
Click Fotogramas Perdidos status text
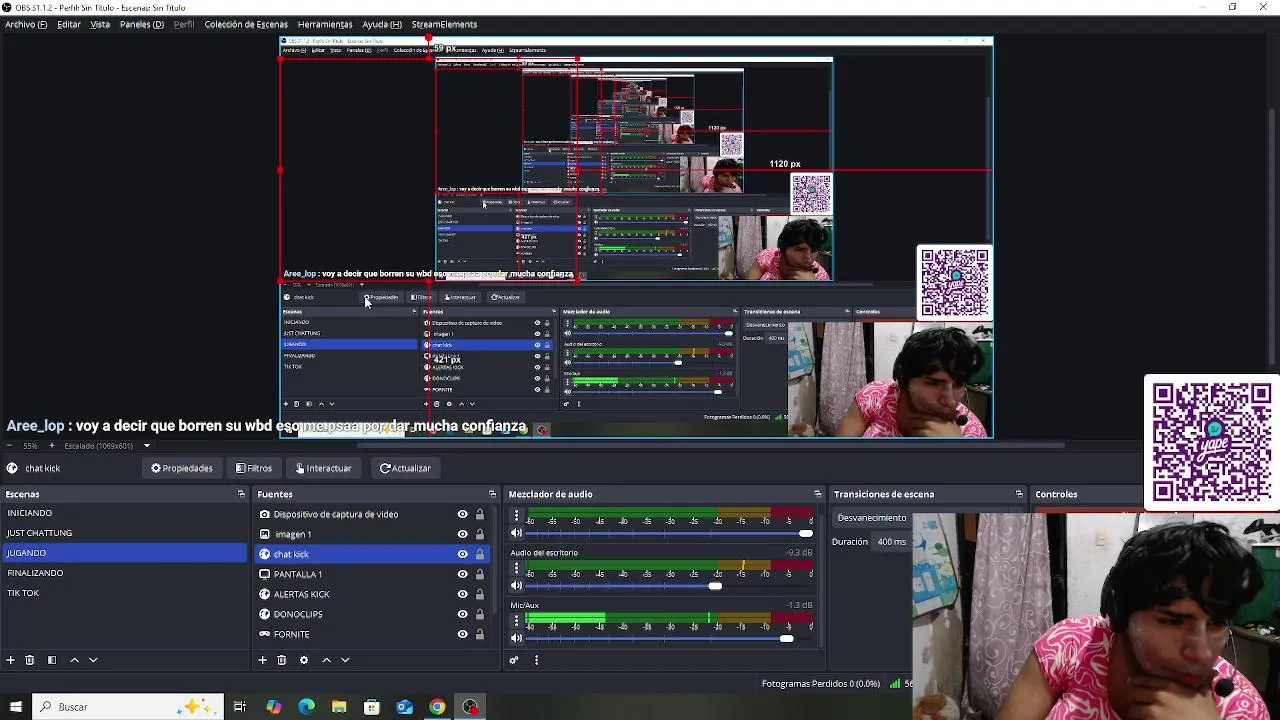[821, 684]
